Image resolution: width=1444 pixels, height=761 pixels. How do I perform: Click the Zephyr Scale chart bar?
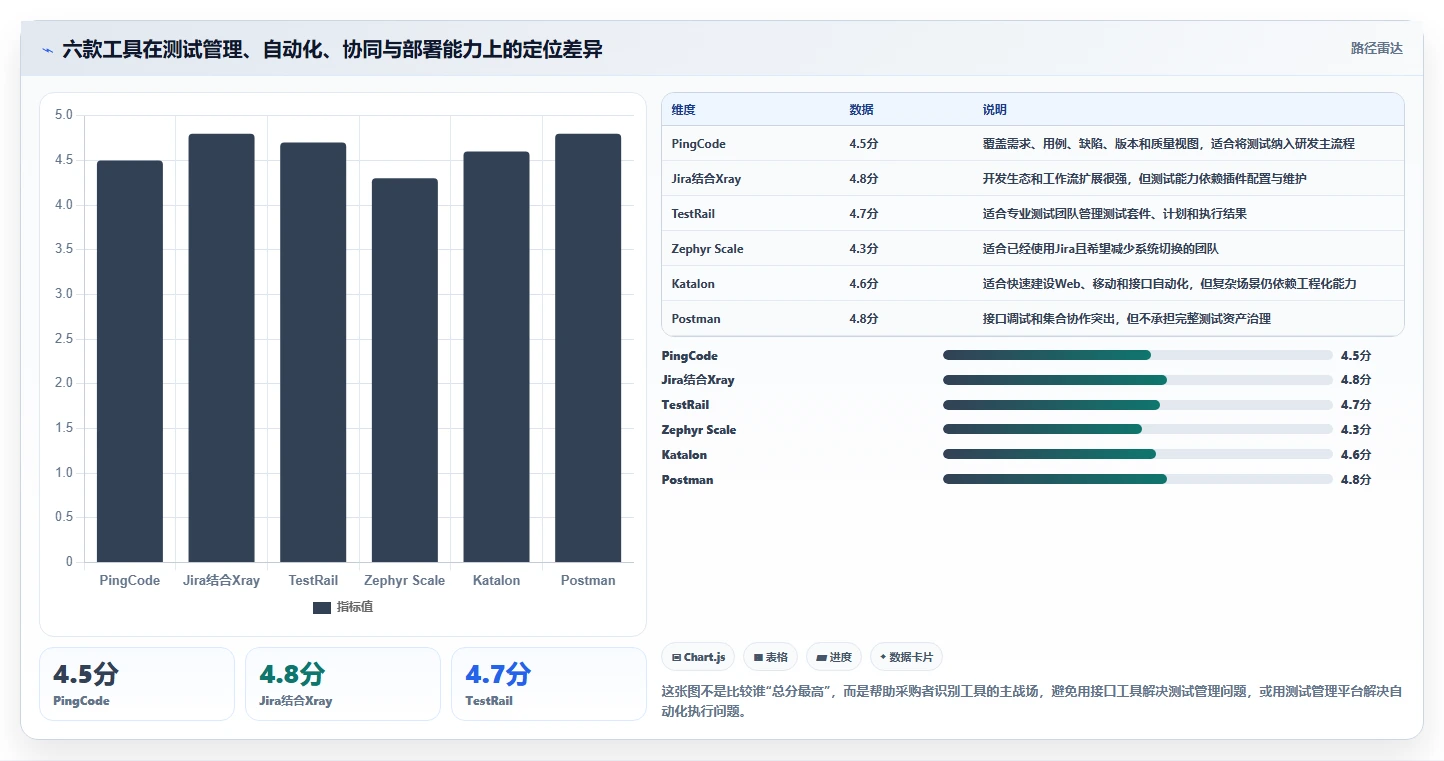pos(405,370)
